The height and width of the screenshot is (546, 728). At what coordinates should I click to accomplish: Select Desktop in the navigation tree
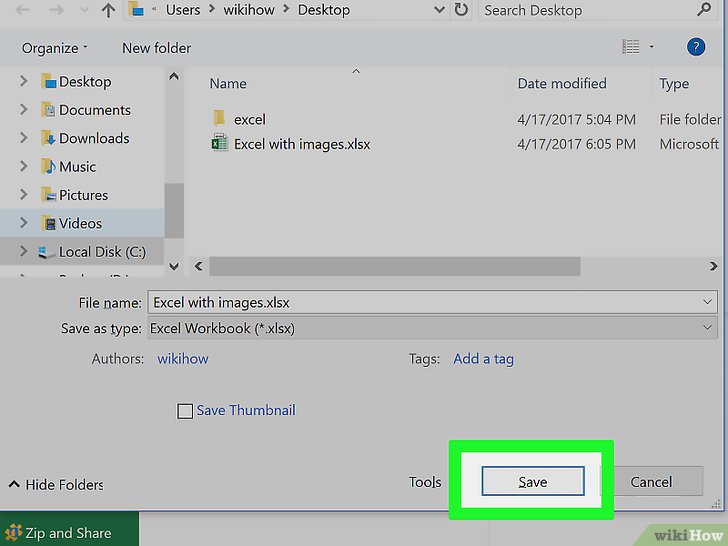click(85, 82)
